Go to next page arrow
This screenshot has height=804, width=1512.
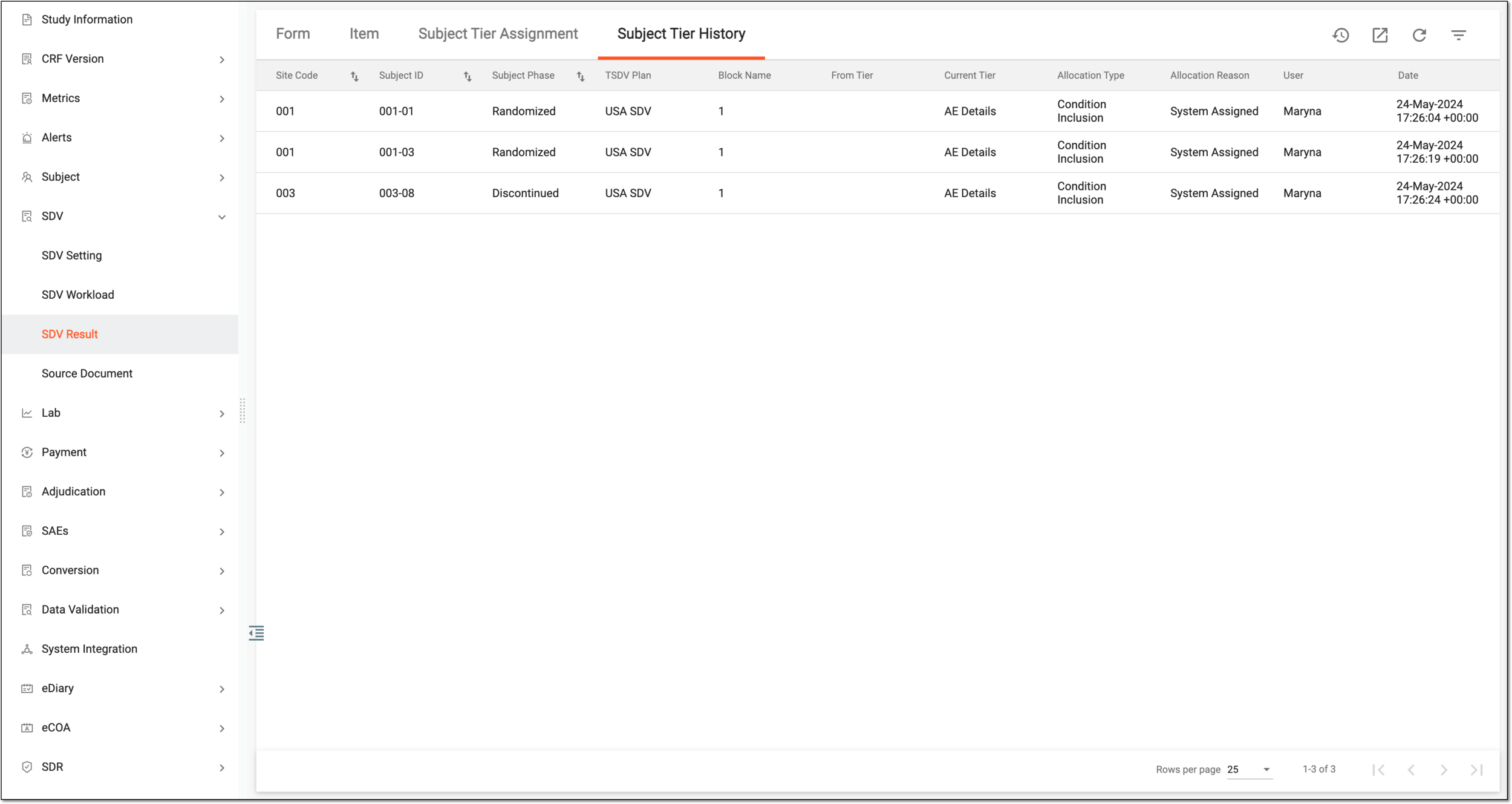click(1444, 770)
